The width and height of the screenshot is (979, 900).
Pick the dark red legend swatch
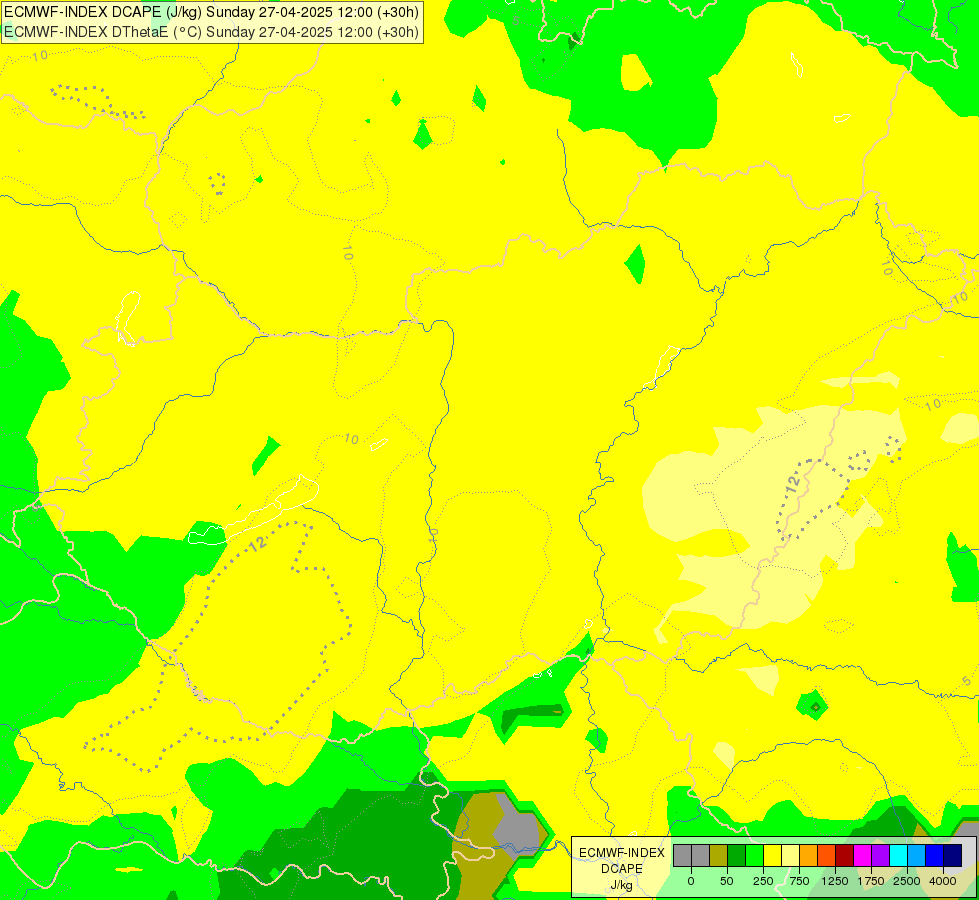tap(845, 855)
